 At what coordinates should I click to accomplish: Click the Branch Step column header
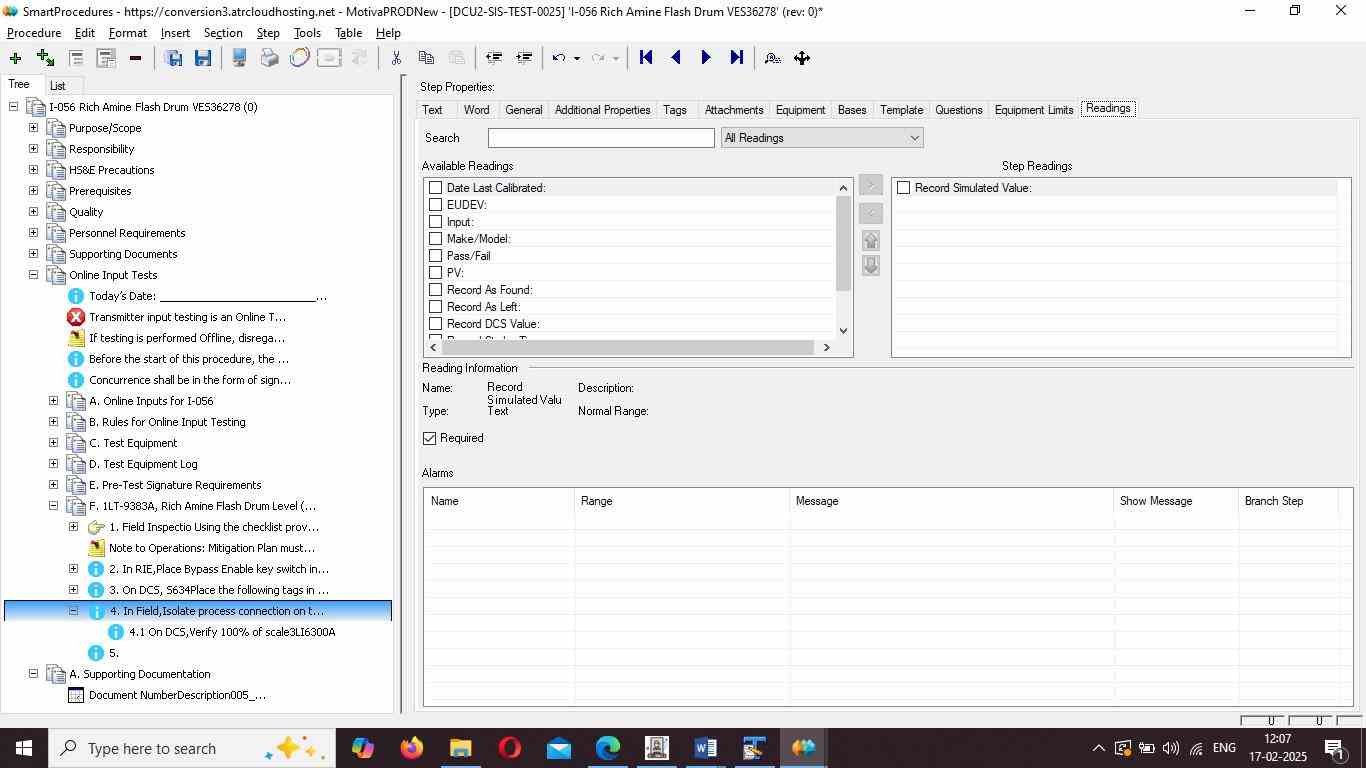[1288, 501]
